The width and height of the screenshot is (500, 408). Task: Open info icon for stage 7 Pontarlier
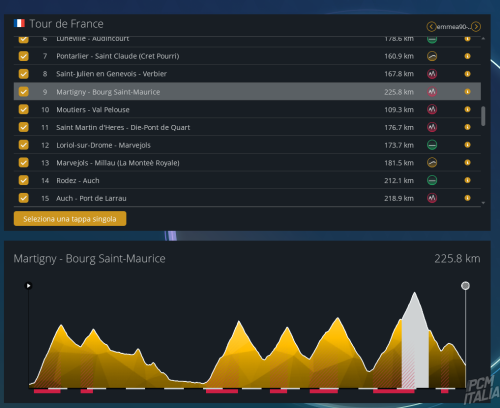pos(467,56)
